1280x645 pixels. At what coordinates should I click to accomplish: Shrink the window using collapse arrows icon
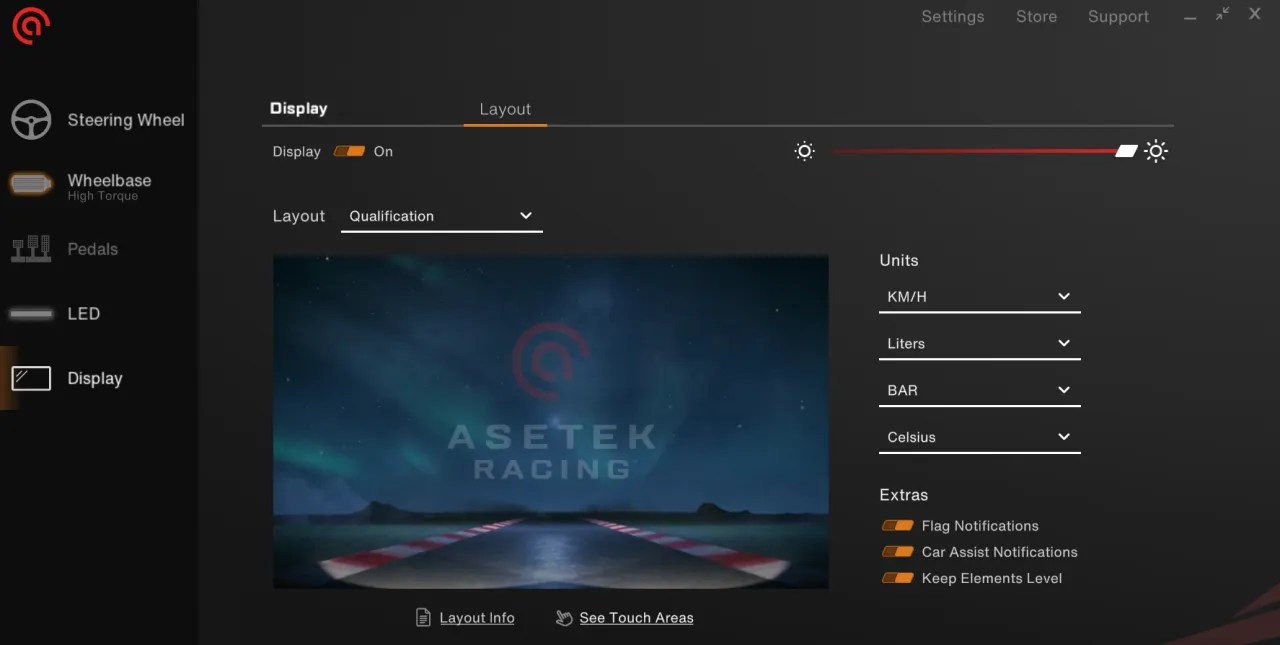click(x=1222, y=14)
